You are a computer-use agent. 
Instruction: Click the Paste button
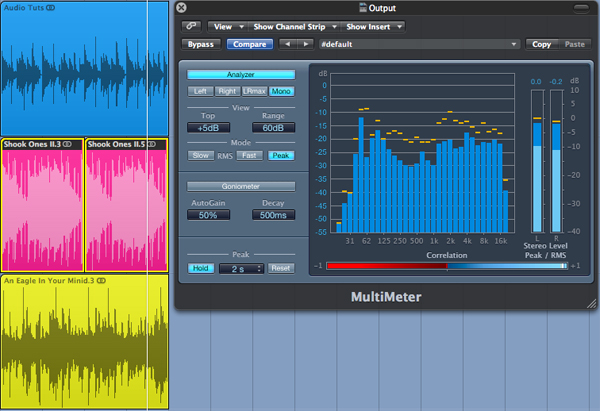[x=575, y=44]
